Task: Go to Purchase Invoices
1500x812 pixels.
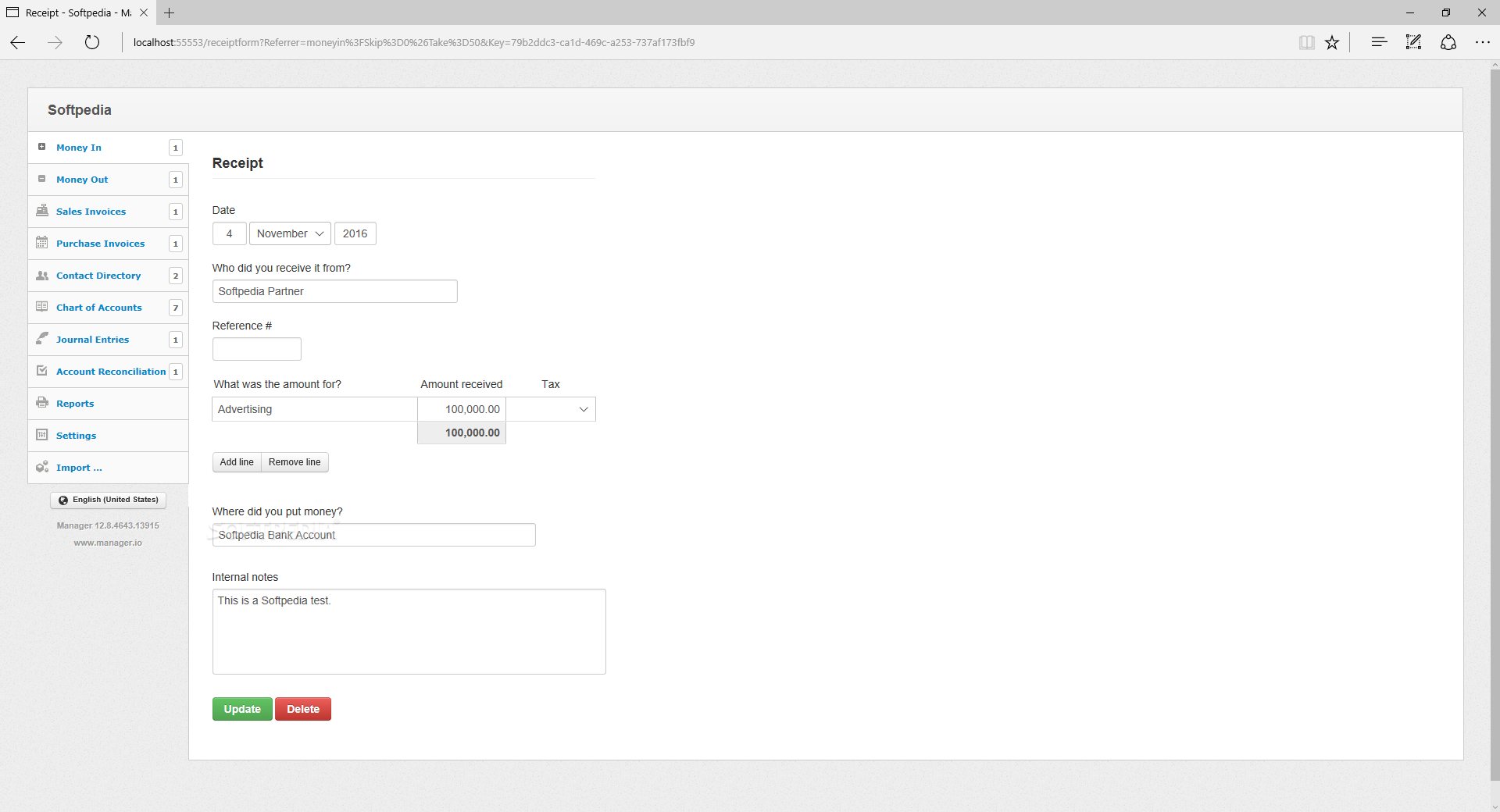Action: point(100,244)
